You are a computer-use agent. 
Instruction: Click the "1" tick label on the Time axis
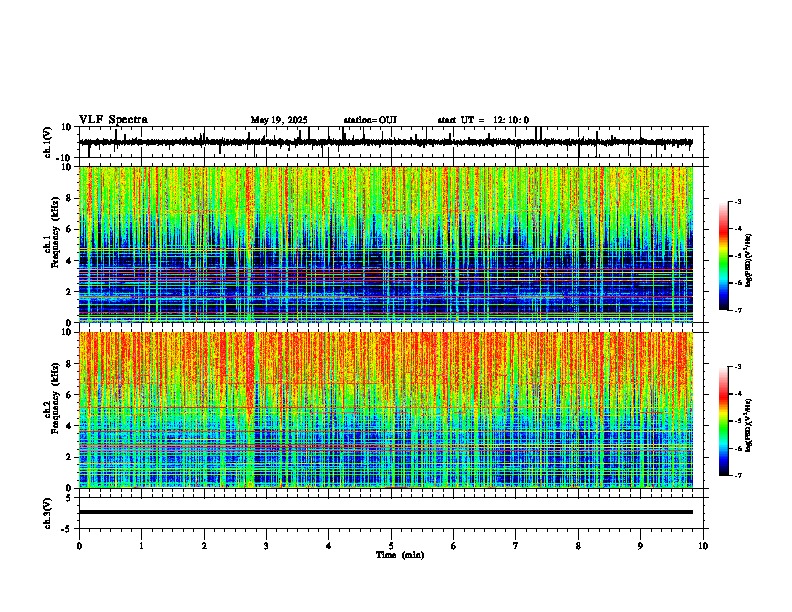tap(141, 546)
